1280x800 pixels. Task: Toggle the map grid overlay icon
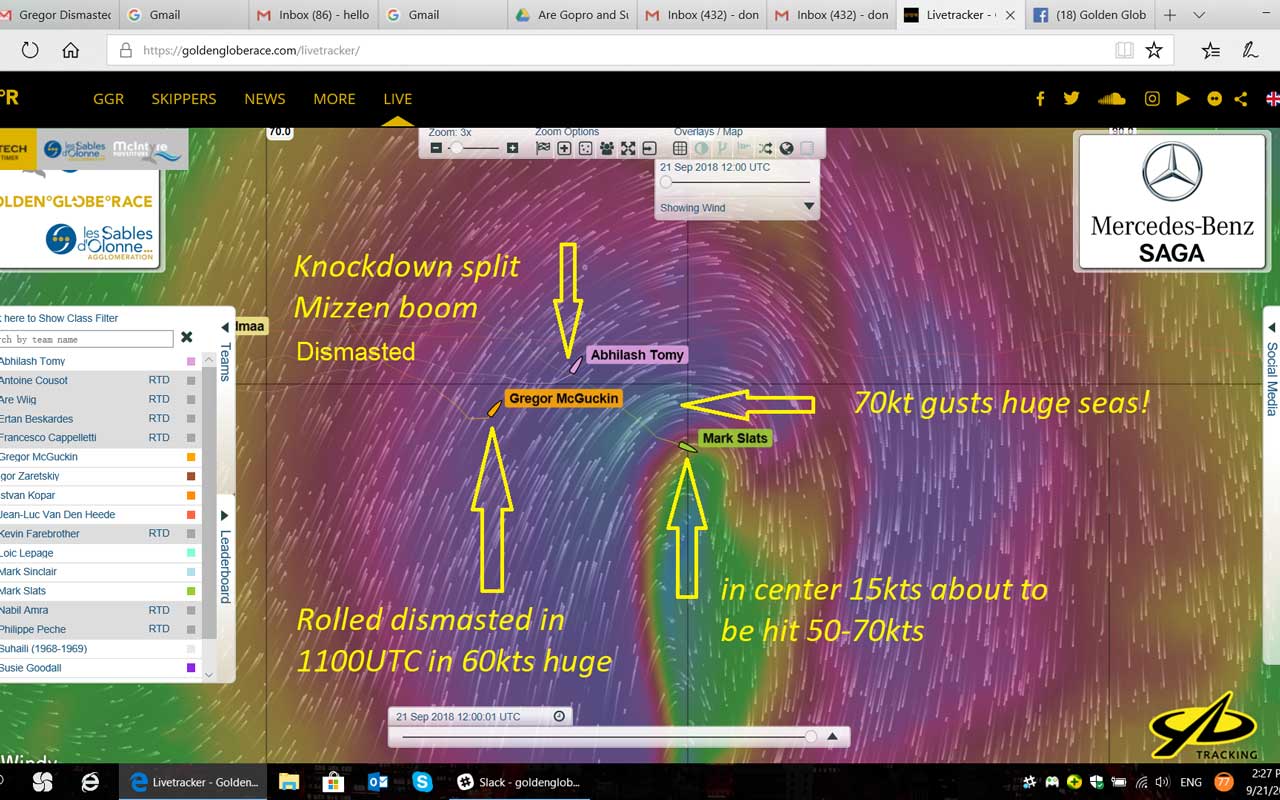tap(680, 148)
